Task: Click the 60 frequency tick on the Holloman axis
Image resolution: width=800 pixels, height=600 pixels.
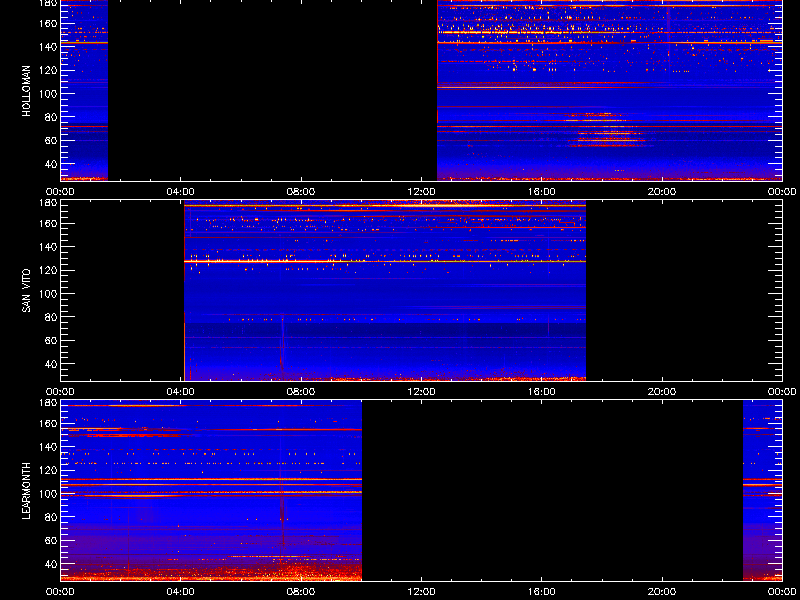Action: coord(52,140)
